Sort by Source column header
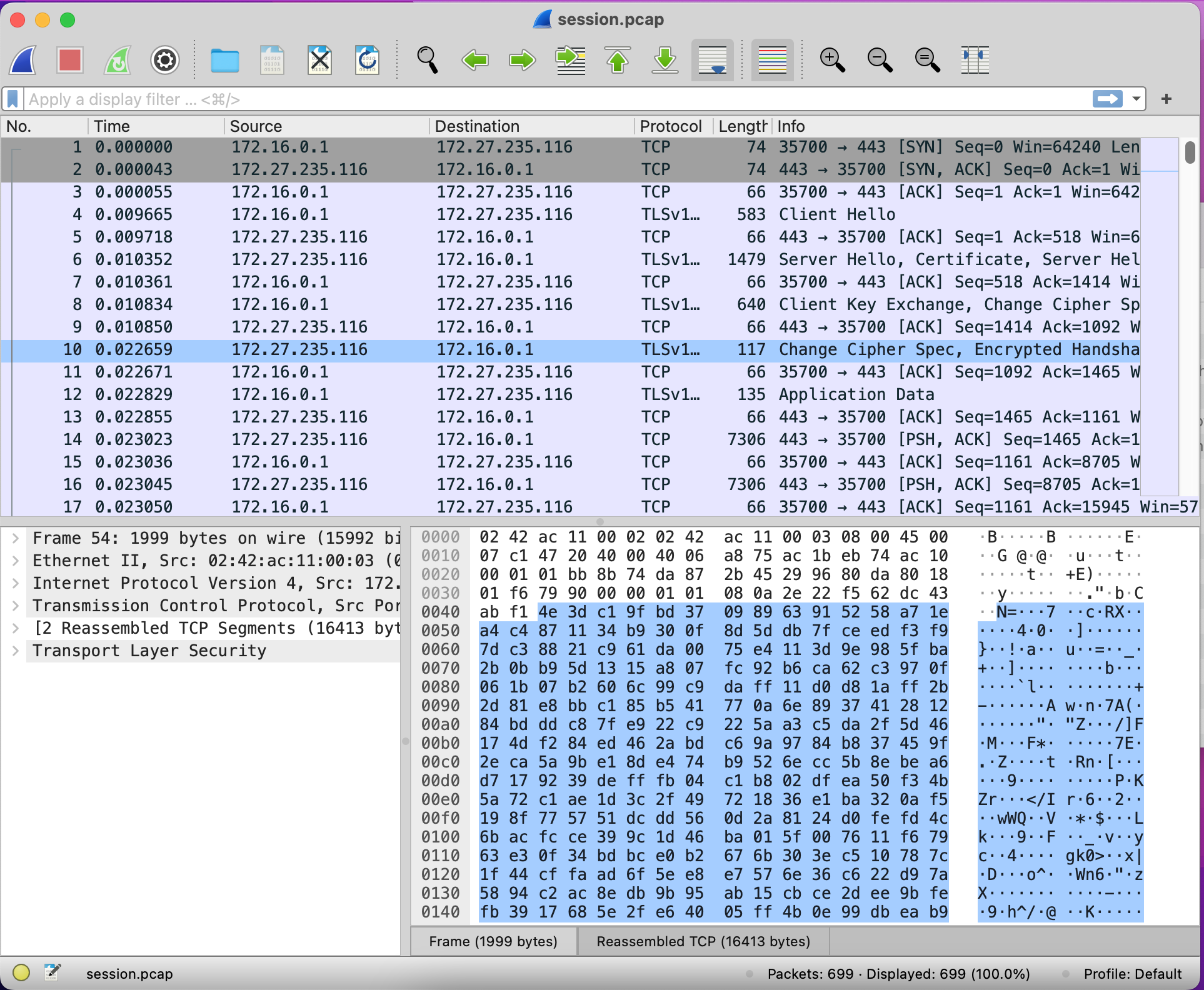The width and height of the screenshot is (1204, 990). pos(327,126)
